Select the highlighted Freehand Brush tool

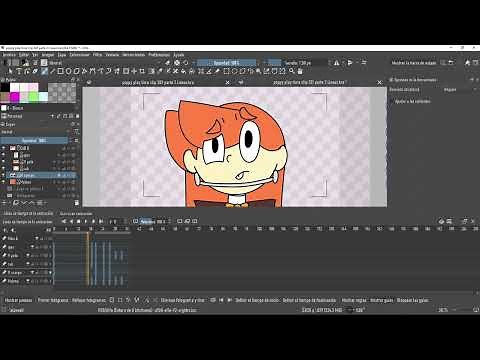(x=44, y=71)
